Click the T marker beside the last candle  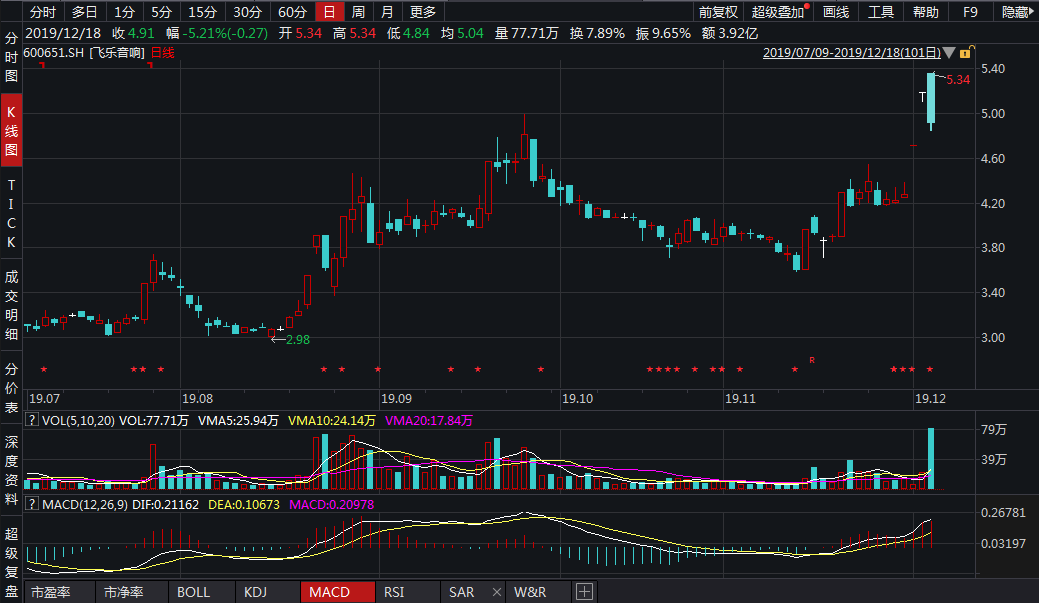922,97
